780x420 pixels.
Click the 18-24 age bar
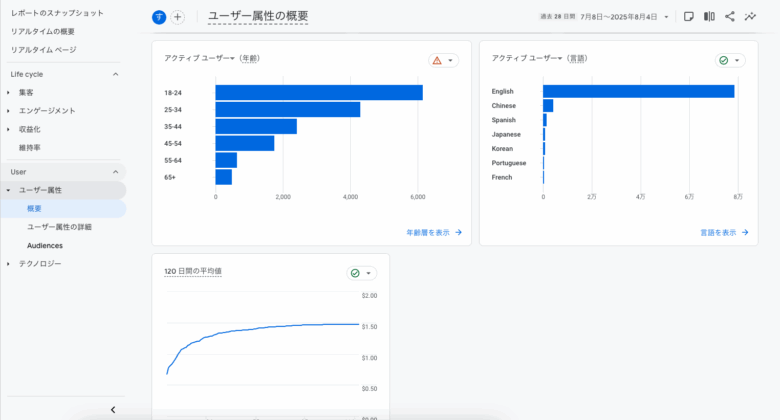[x=319, y=93]
